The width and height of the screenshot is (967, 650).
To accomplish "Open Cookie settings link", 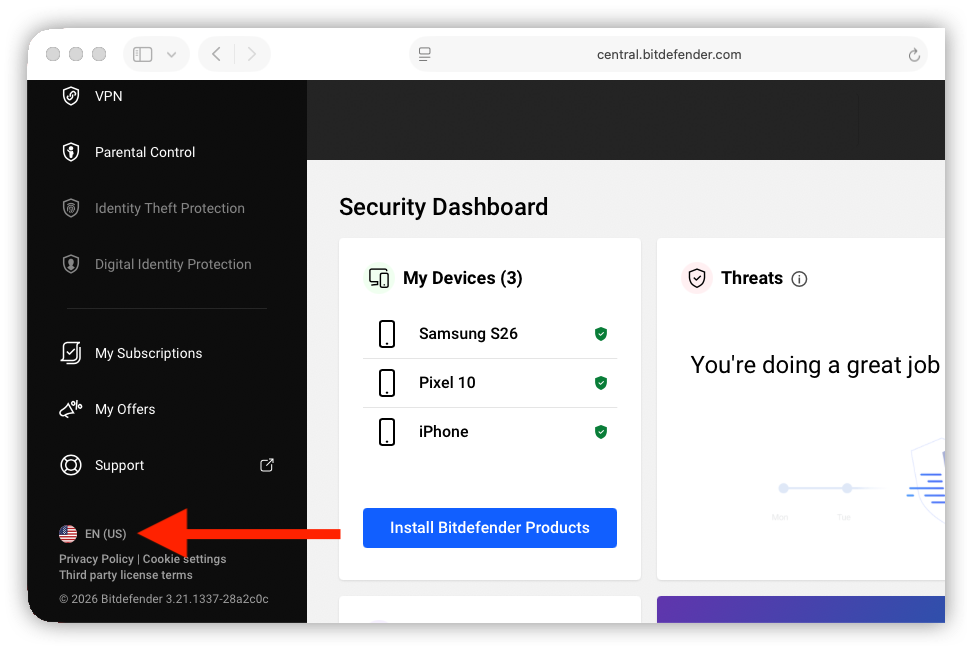I will 184,559.
